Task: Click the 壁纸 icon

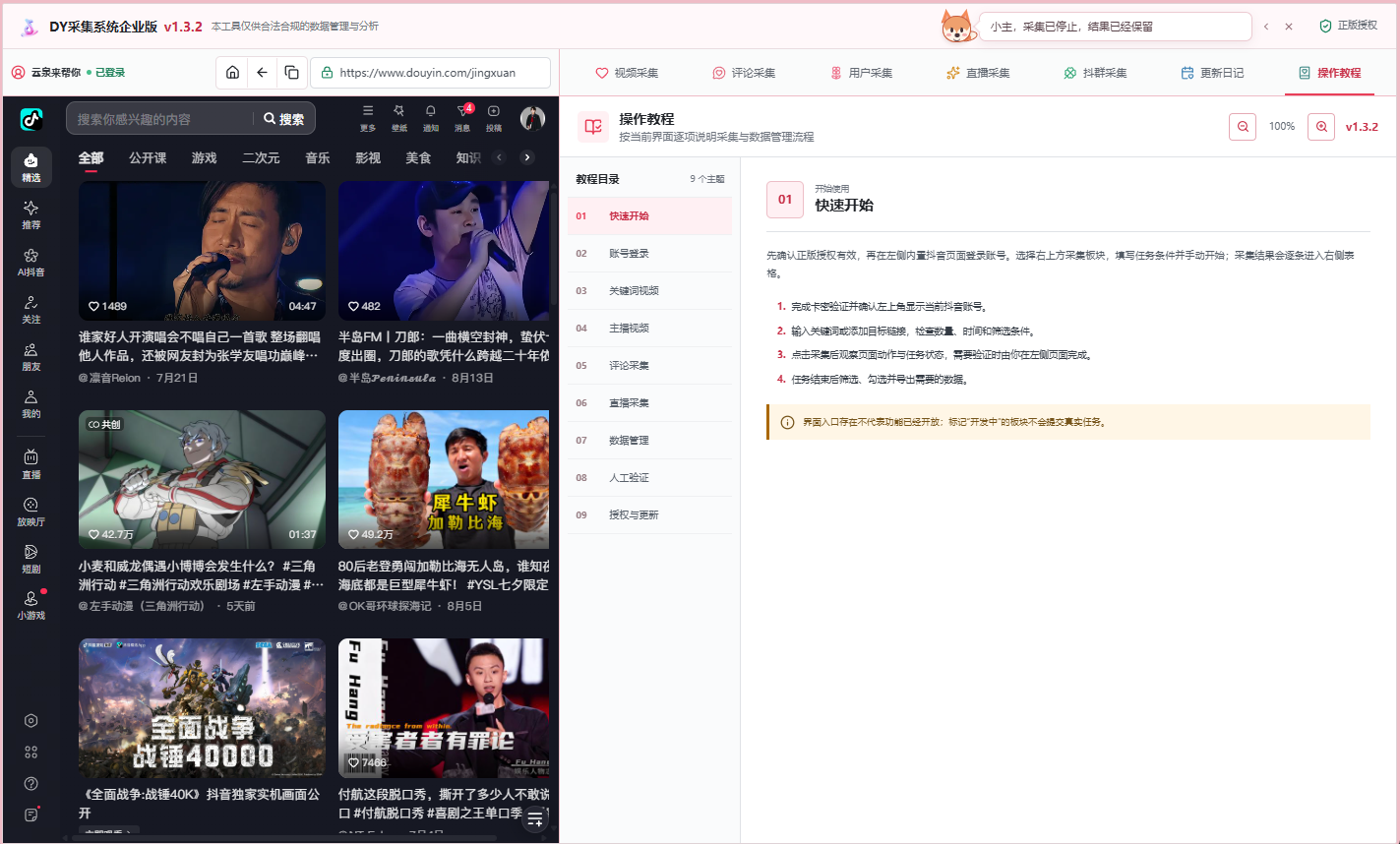Action: (x=399, y=118)
